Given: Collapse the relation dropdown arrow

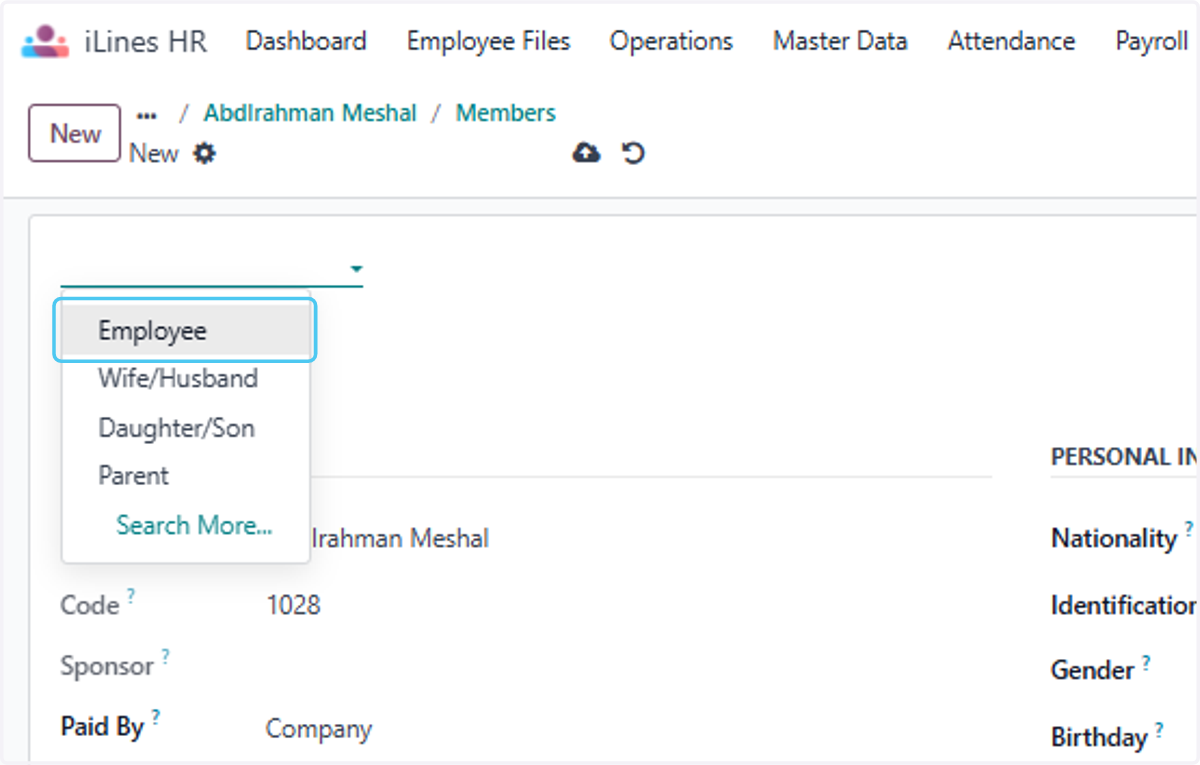Looking at the screenshot, I should [356, 269].
